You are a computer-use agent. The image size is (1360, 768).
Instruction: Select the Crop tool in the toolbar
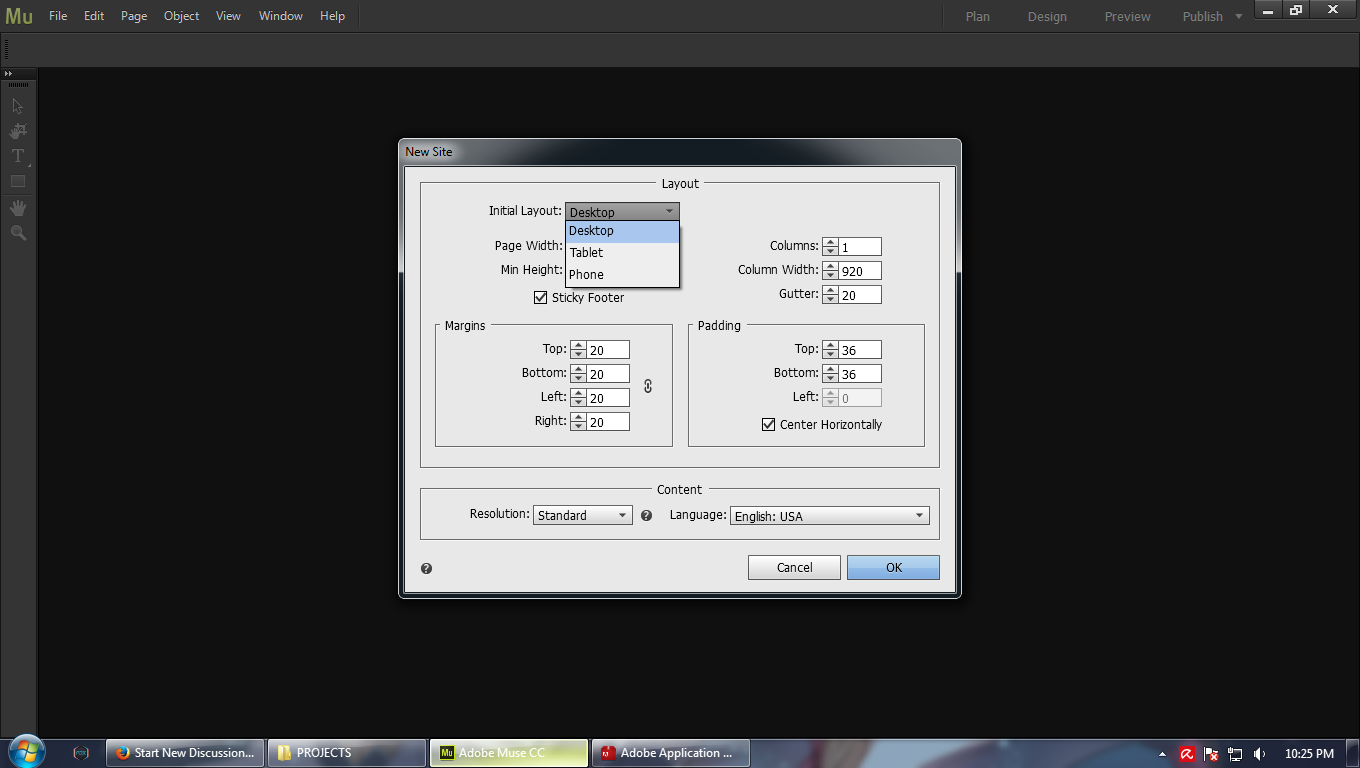(18, 131)
